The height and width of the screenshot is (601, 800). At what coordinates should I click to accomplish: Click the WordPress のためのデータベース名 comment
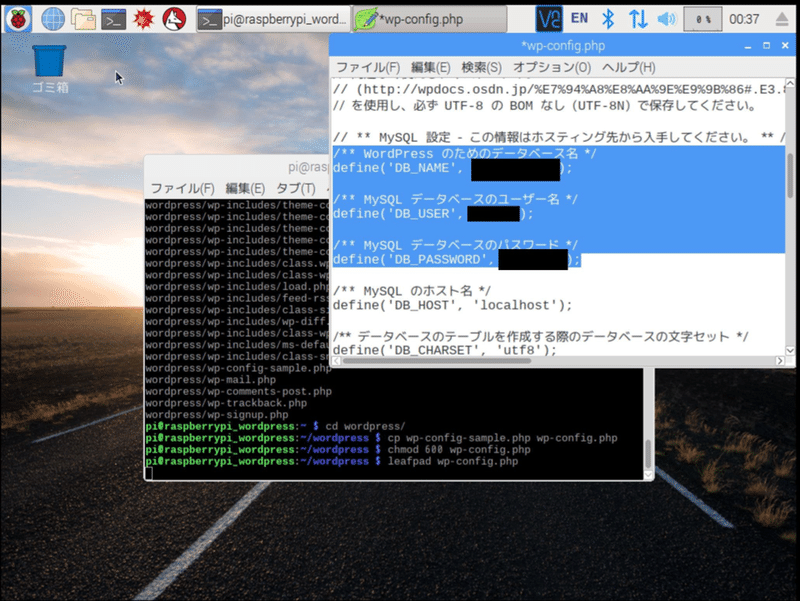click(464, 154)
